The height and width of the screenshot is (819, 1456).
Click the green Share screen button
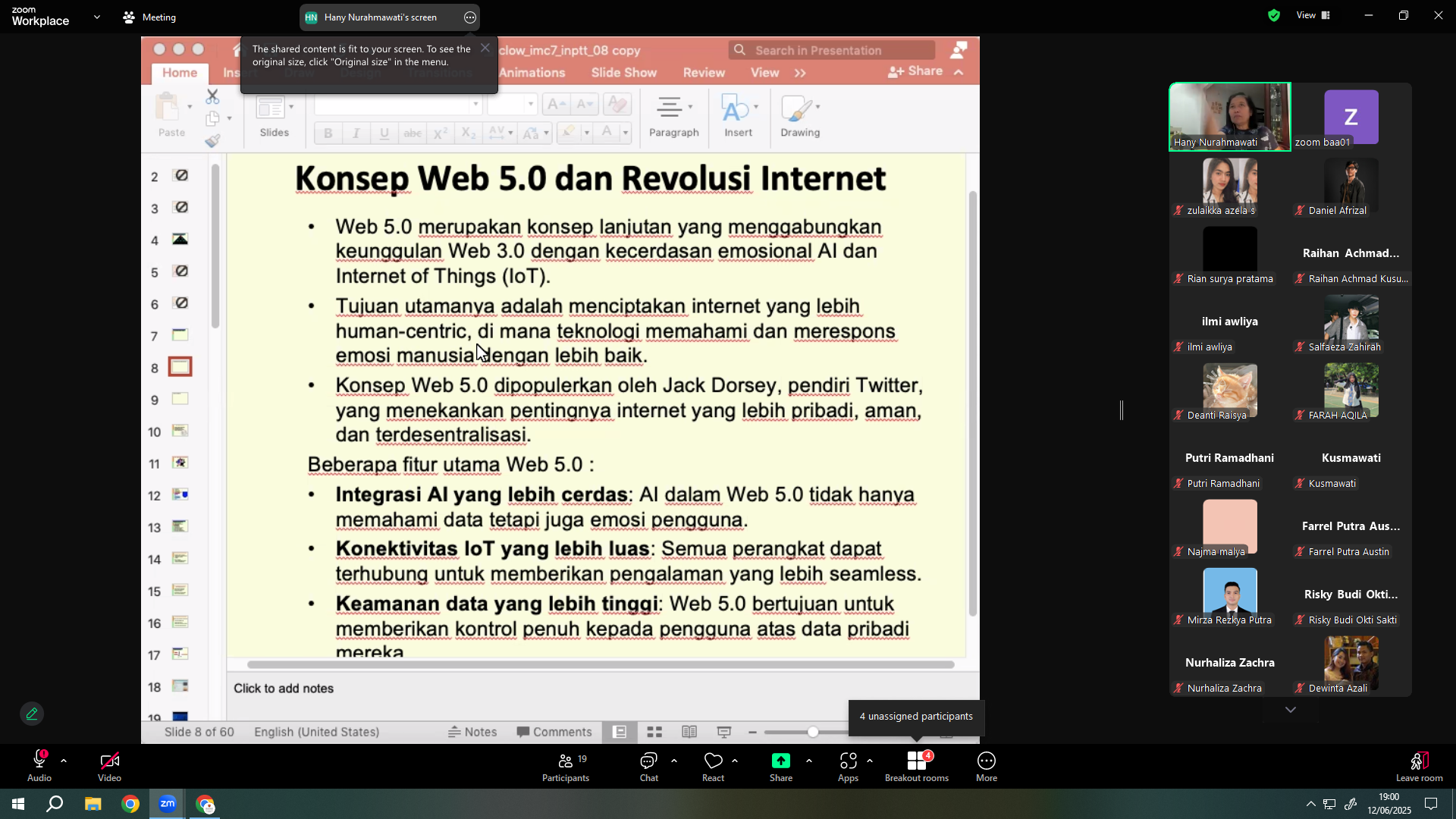pos(781,766)
